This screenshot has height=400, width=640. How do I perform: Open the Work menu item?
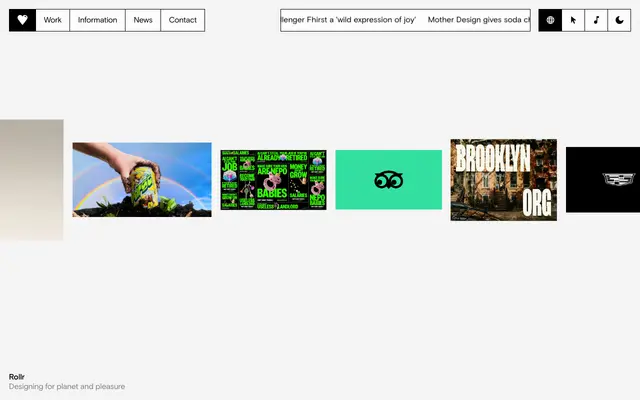tap(53, 20)
